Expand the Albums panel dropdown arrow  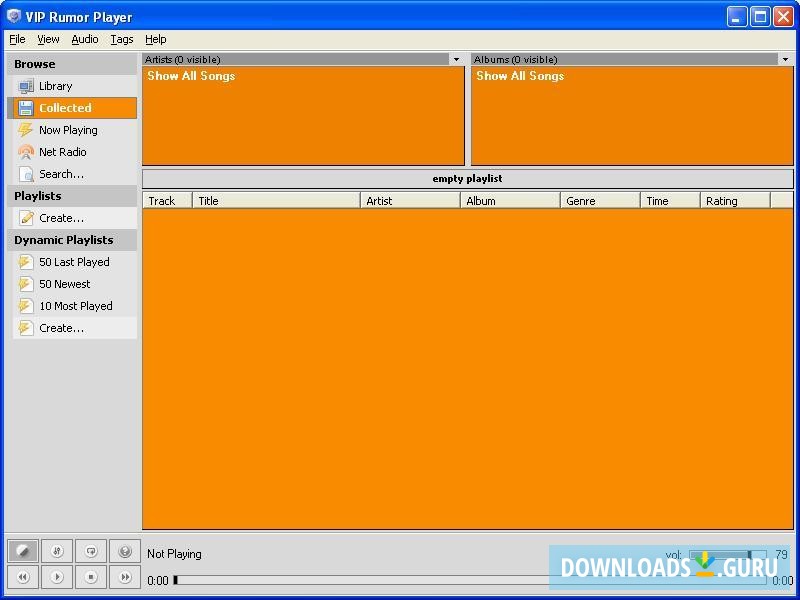[x=785, y=60]
